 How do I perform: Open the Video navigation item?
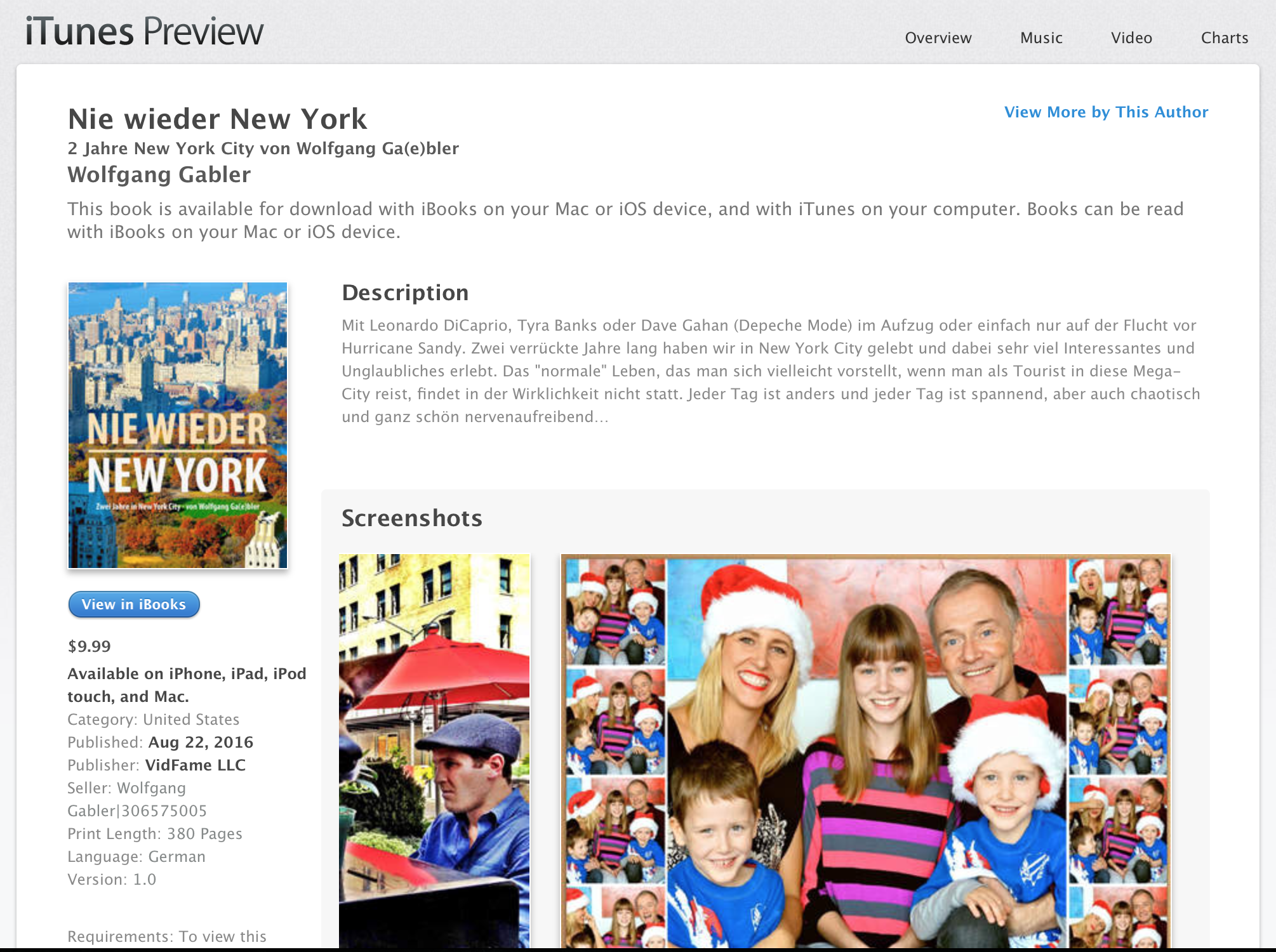pos(1131,38)
